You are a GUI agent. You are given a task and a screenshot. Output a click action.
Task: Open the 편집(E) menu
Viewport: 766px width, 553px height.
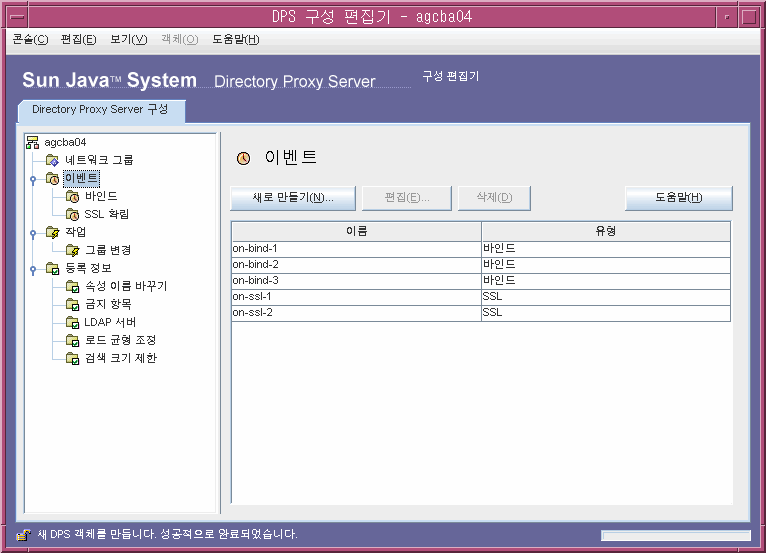(x=78, y=39)
